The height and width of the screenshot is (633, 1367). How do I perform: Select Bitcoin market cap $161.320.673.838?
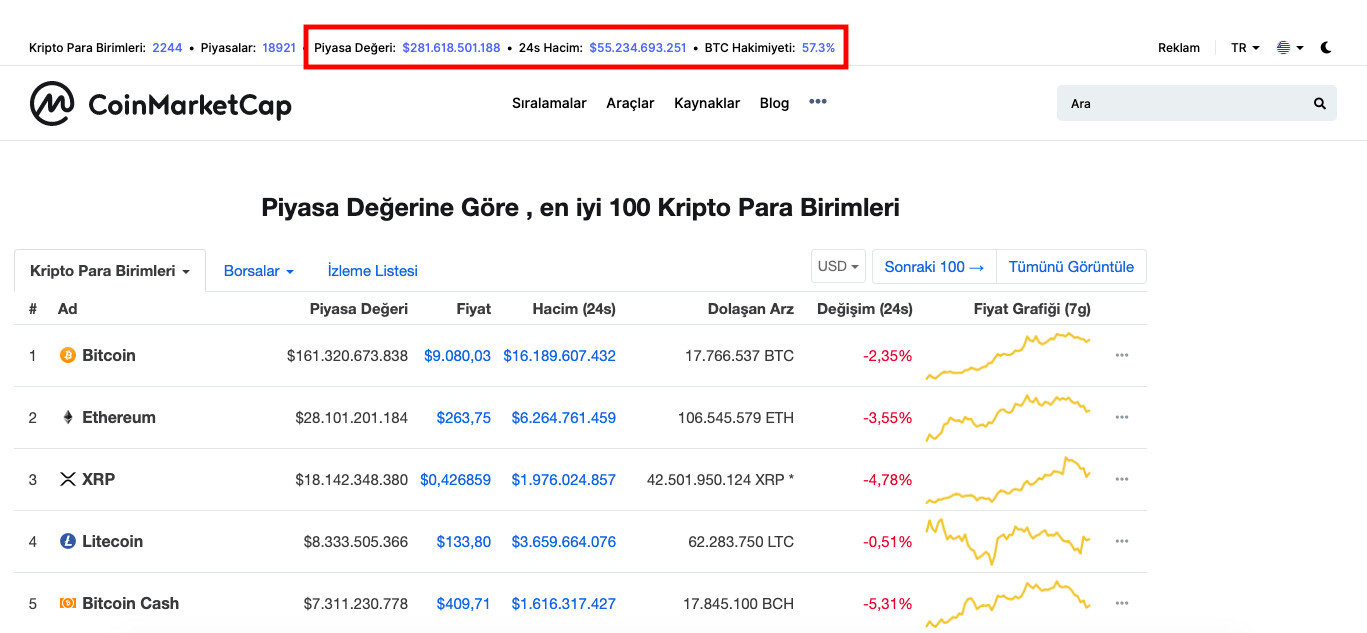pyautogui.click(x=347, y=355)
